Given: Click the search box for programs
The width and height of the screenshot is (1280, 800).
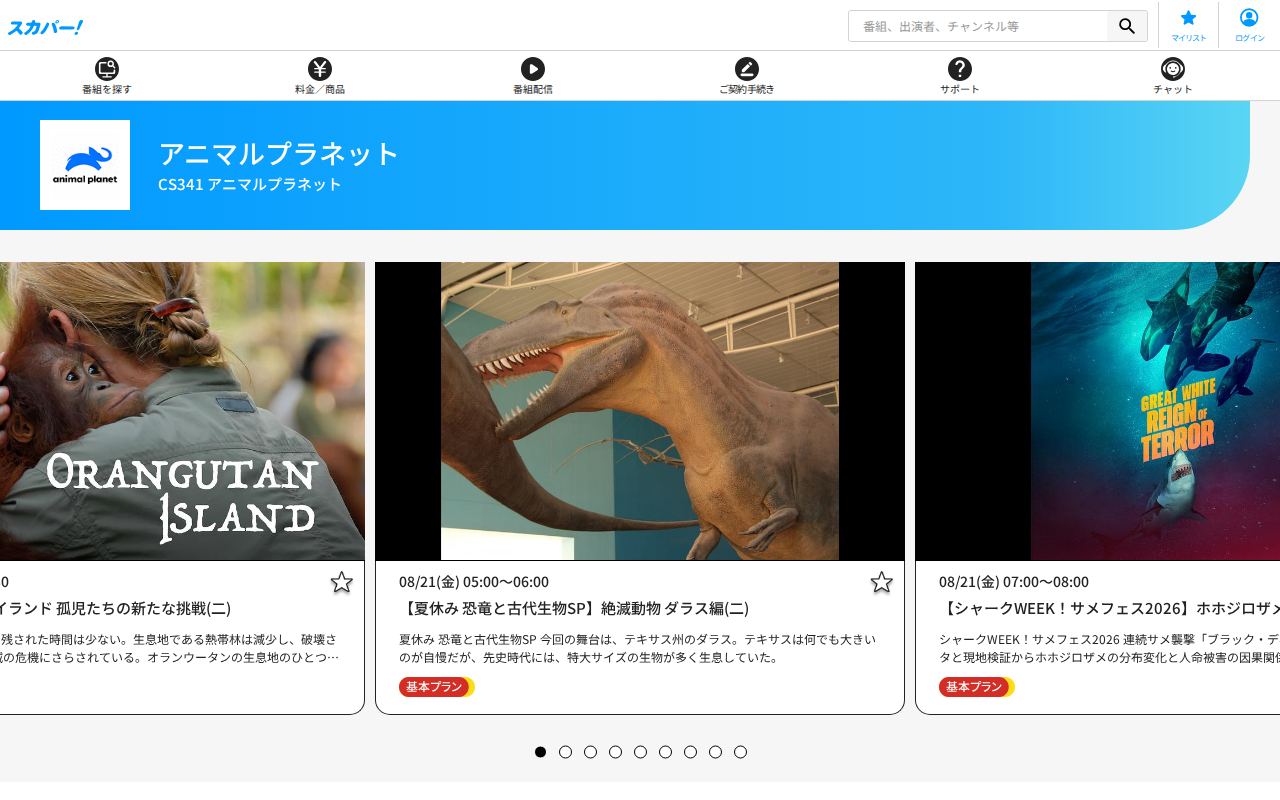Looking at the screenshot, I should pyautogui.click(x=978, y=26).
